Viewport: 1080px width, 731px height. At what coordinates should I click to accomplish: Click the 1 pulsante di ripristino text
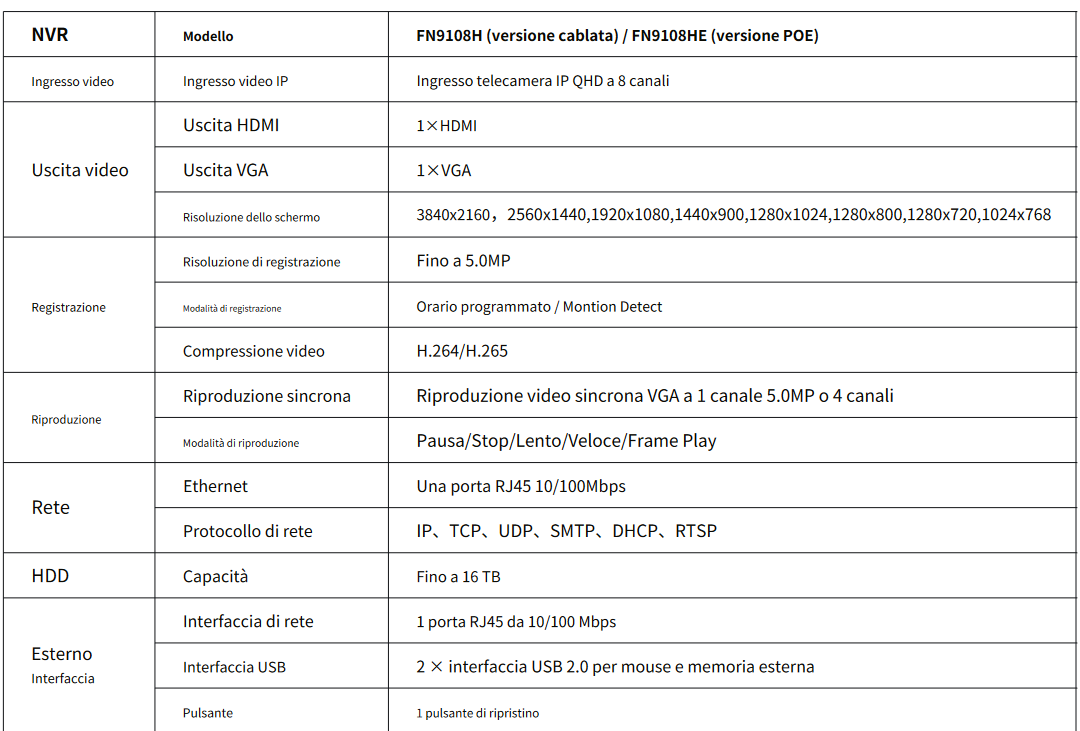478,713
